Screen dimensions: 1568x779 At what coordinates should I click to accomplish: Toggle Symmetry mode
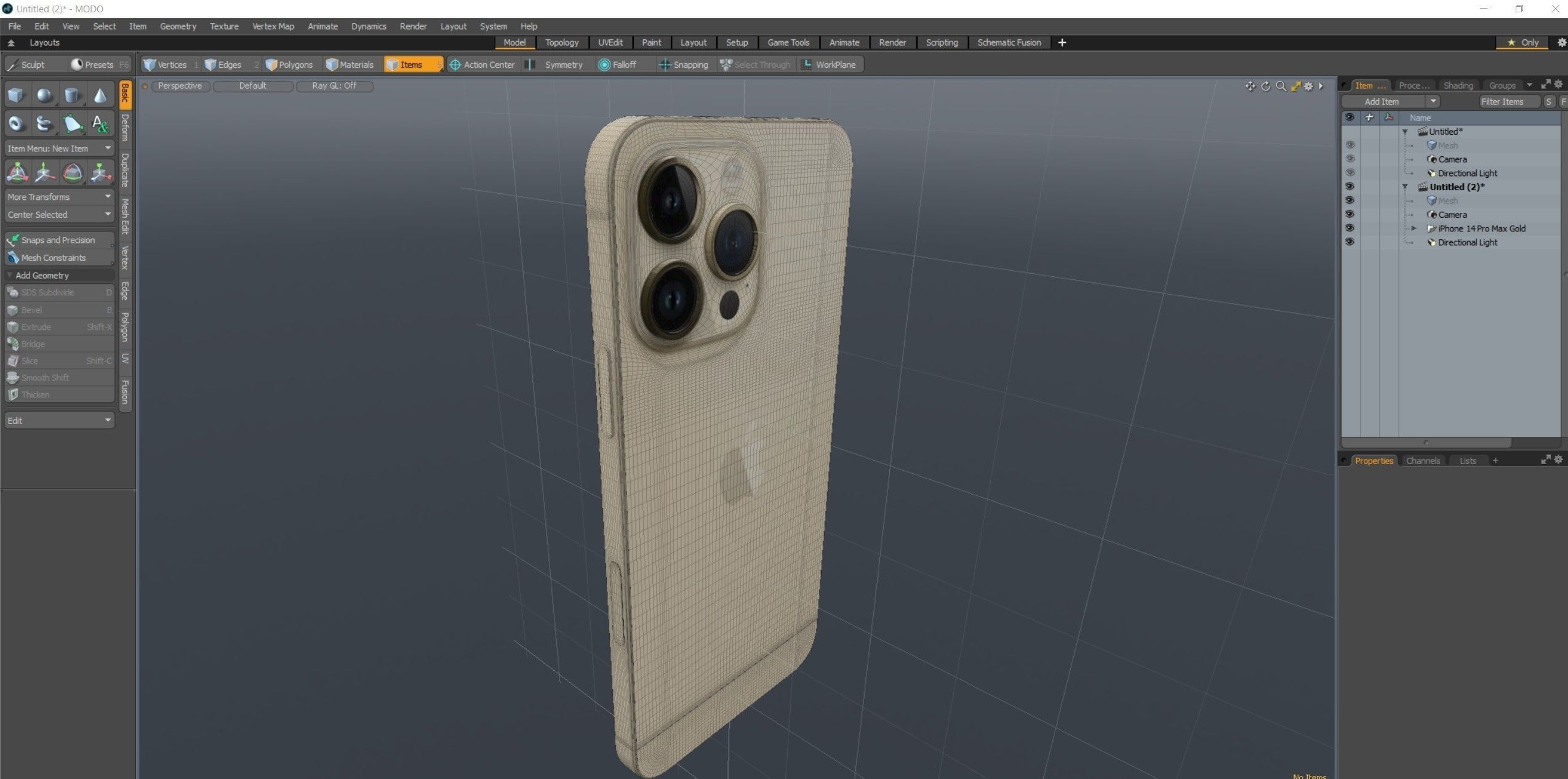[x=556, y=65]
